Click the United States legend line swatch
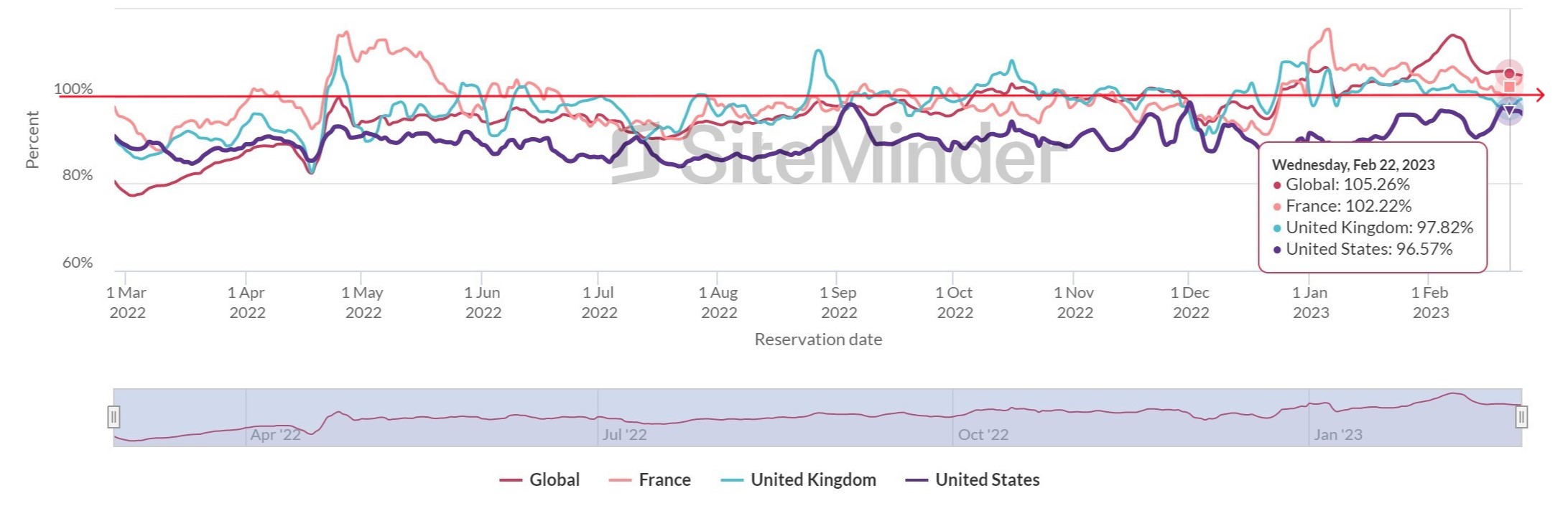Screen dimensions: 1568x511 (x=917, y=480)
